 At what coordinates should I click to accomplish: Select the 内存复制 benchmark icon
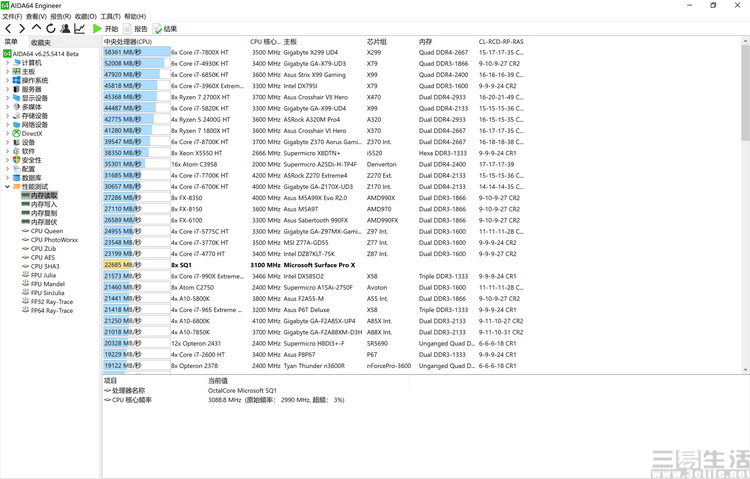coord(26,213)
